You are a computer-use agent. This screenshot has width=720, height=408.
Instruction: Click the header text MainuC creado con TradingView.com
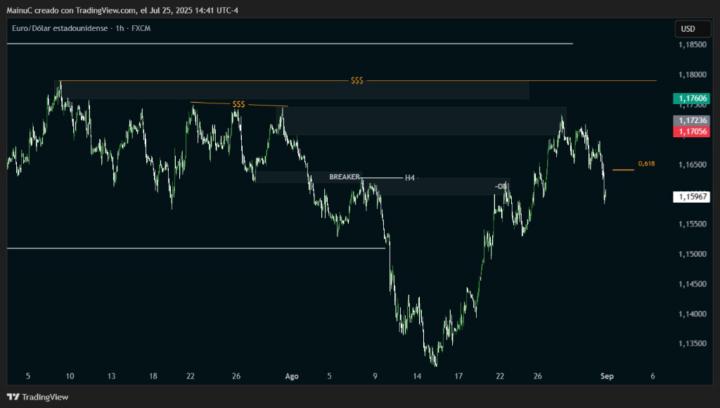coord(71,10)
